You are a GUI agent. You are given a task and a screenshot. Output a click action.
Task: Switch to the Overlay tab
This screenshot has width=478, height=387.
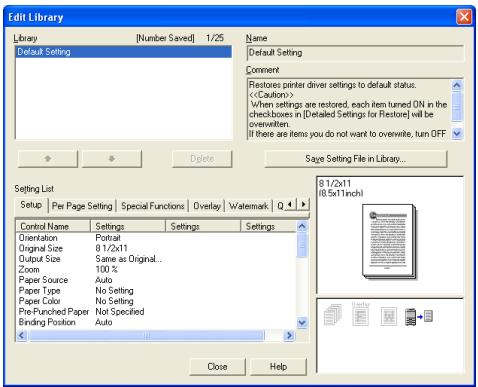tap(207, 206)
